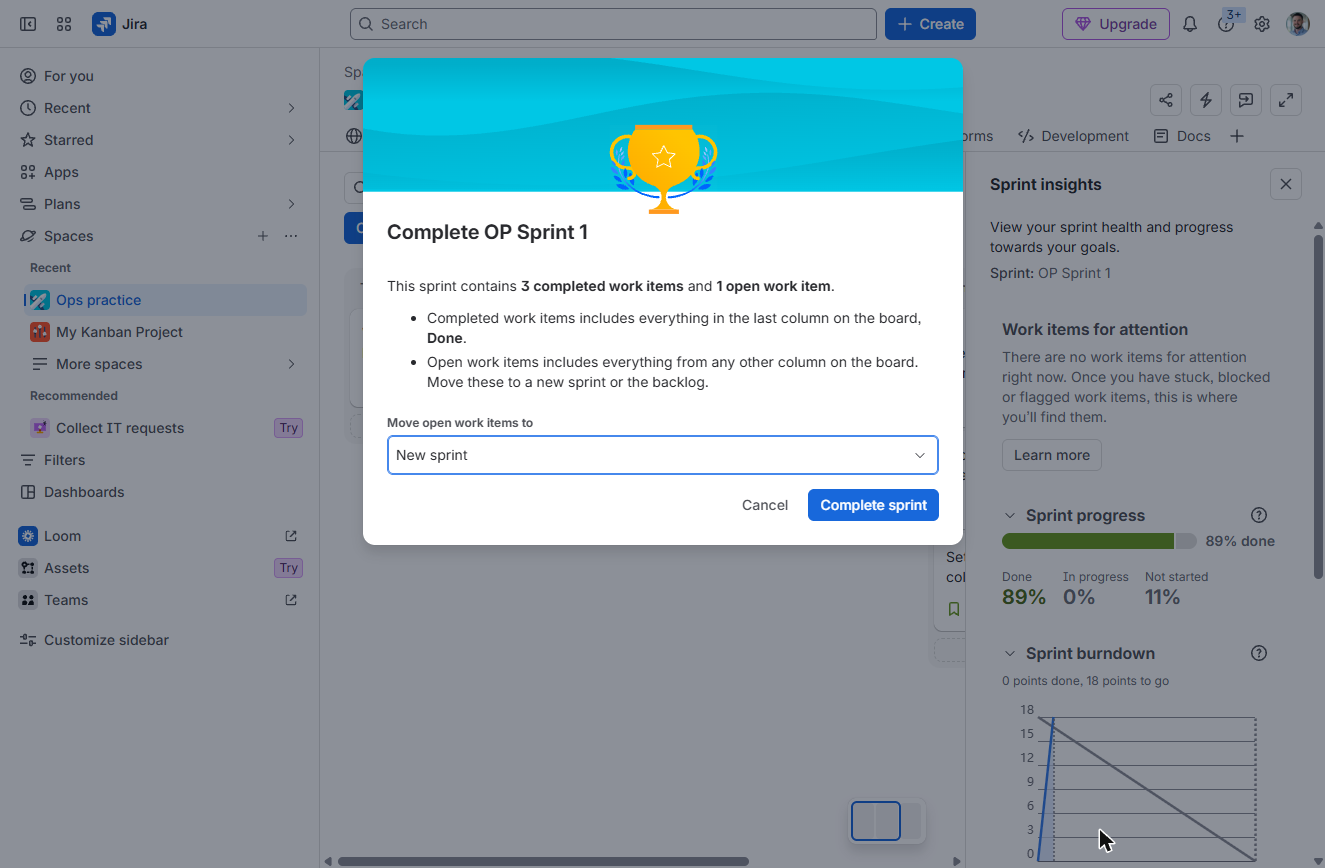Click the Complete sprint button
The width and height of the screenshot is (1325, 868).
[873, 505]
